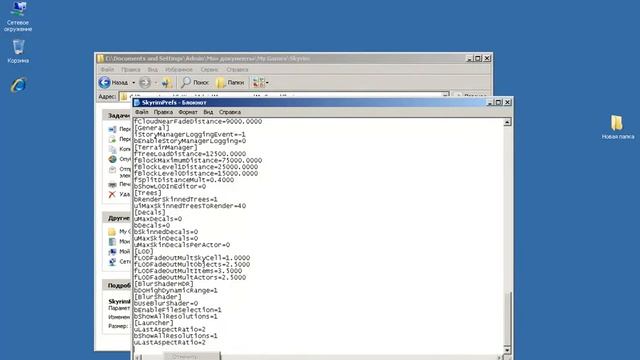Open Мой компьютер link in the sidebar
The width and height of the screenshot is (640, 360).
pyautogui.click(x=119, y=251)
